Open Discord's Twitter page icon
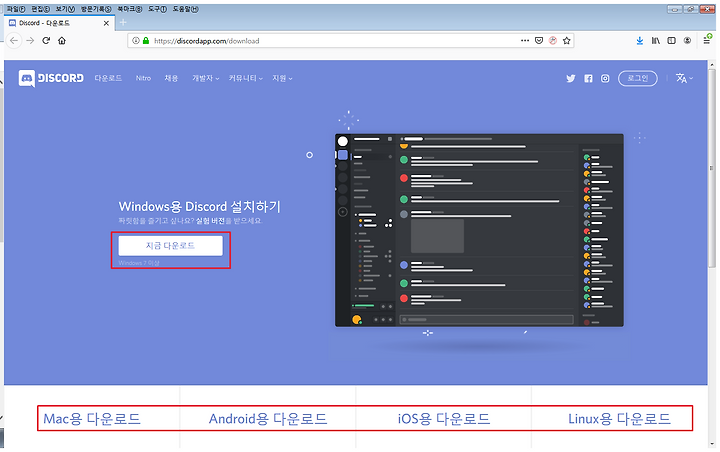This screenshot has width=720, height=452. tap(571, 79)
